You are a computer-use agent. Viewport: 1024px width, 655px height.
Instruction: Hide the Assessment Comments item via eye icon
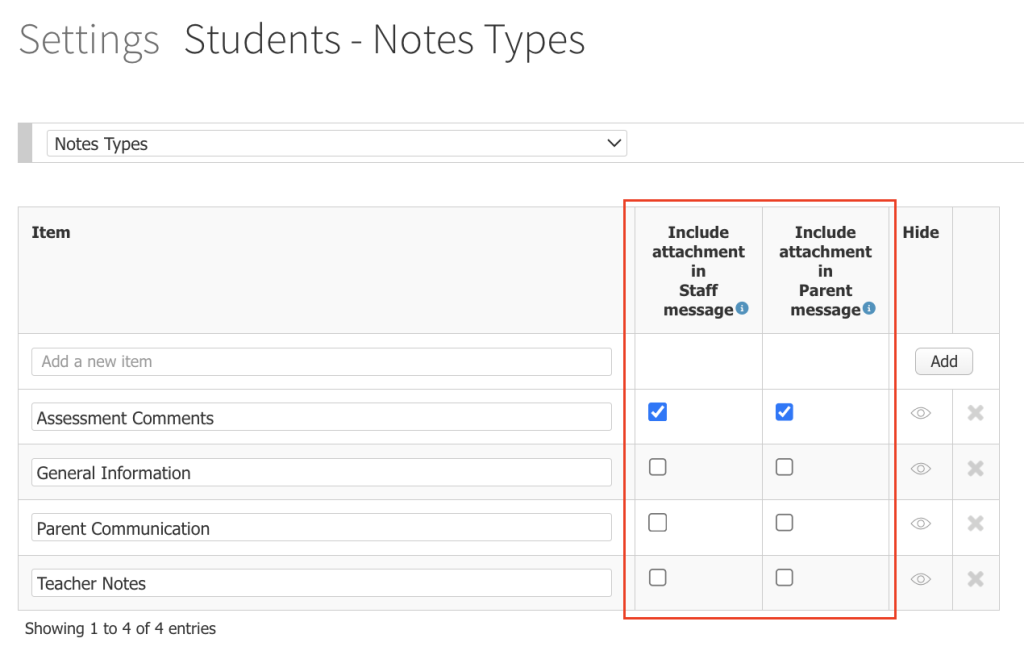pos(921,413)
